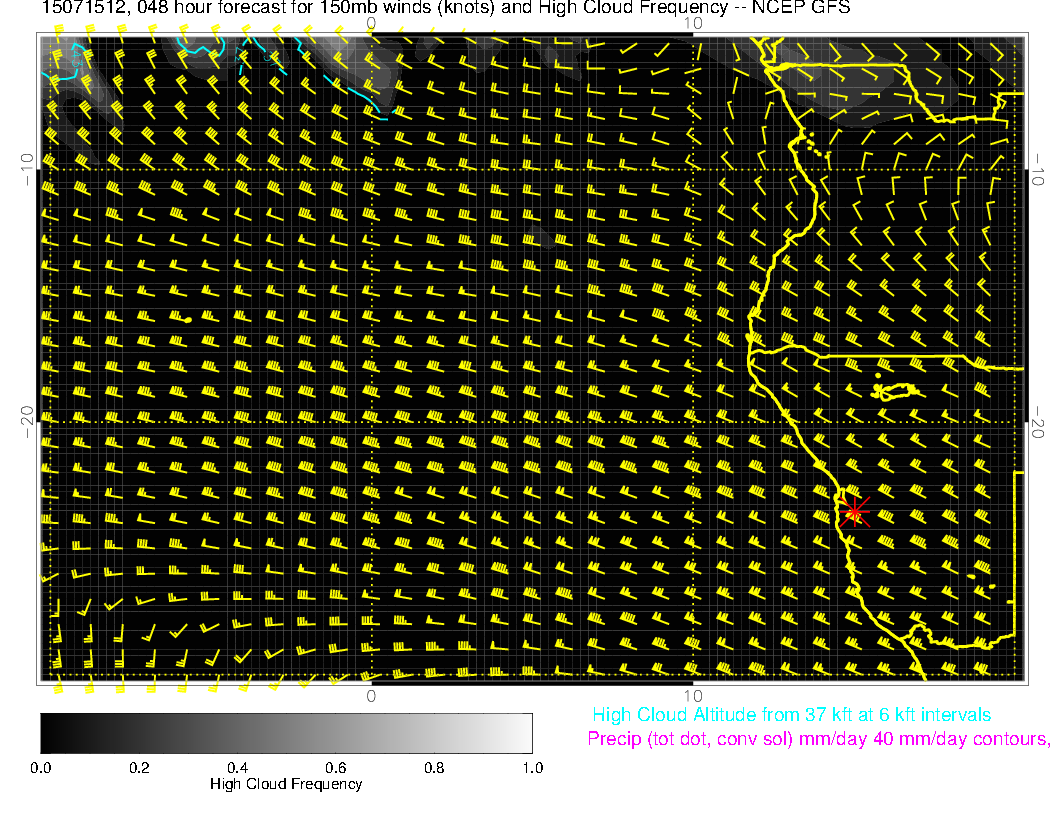Viewport: 1056px width, 816px height.
Task: Click the left axis latitude label '-10'
Action: 28,169
